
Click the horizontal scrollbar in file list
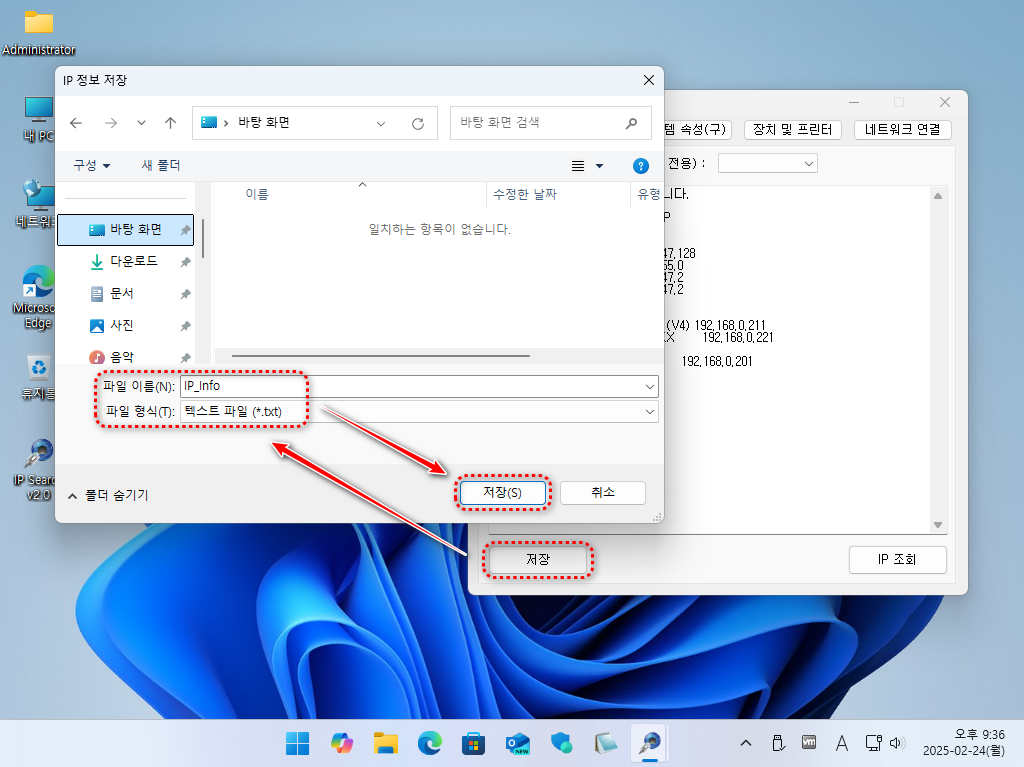[x=381, y=356]
